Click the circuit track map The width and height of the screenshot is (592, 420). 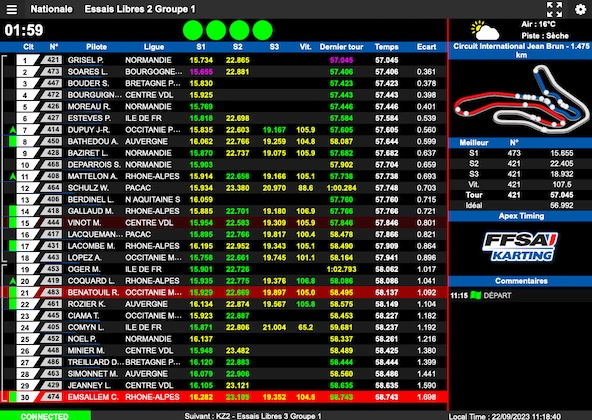coord(521,99)
